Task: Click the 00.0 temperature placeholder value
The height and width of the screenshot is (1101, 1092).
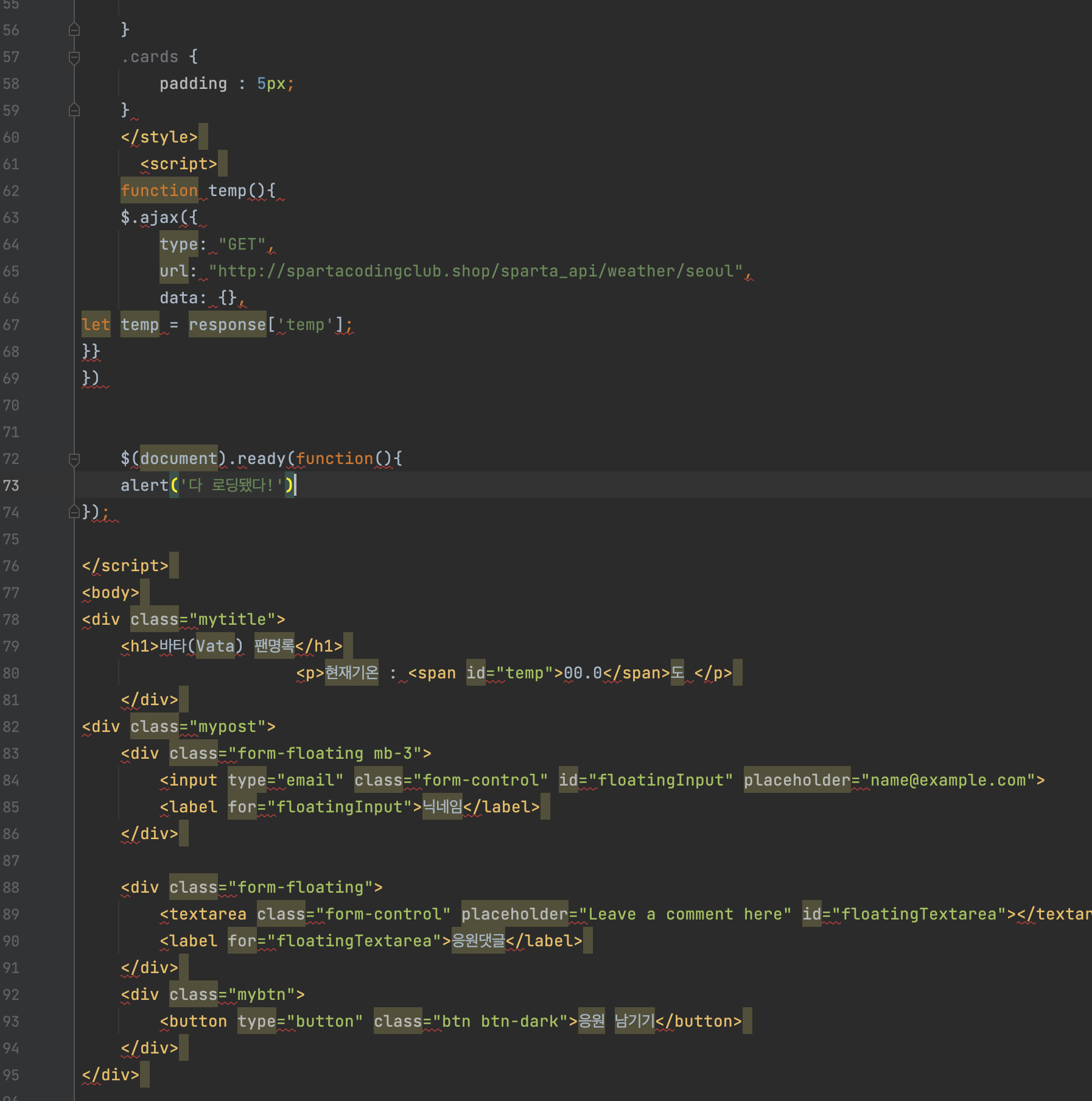Action: click(x=583, y=673)
